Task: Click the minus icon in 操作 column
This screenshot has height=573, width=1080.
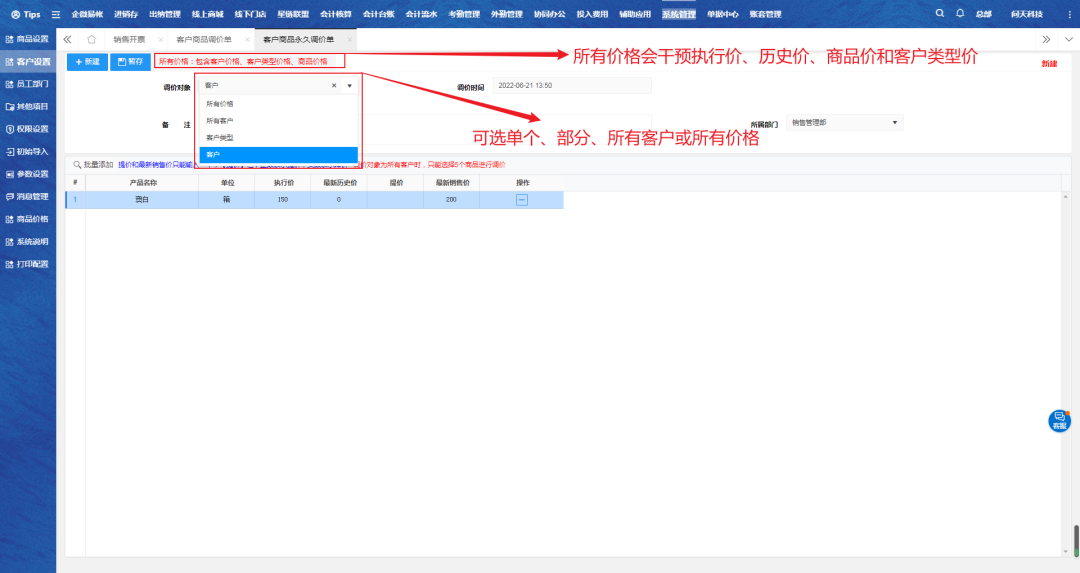Action: tap(522, 200)
